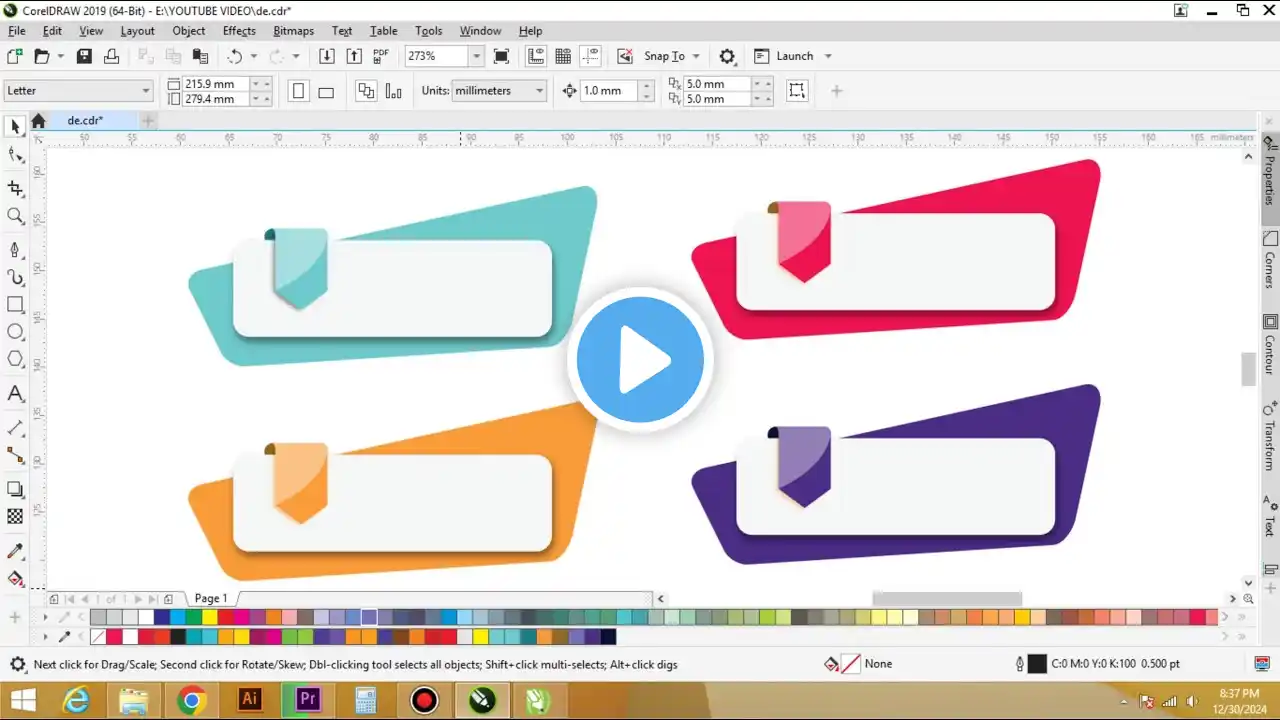Click the Import icon
This screenshot has width=1280, height=720.
point(326,56)
